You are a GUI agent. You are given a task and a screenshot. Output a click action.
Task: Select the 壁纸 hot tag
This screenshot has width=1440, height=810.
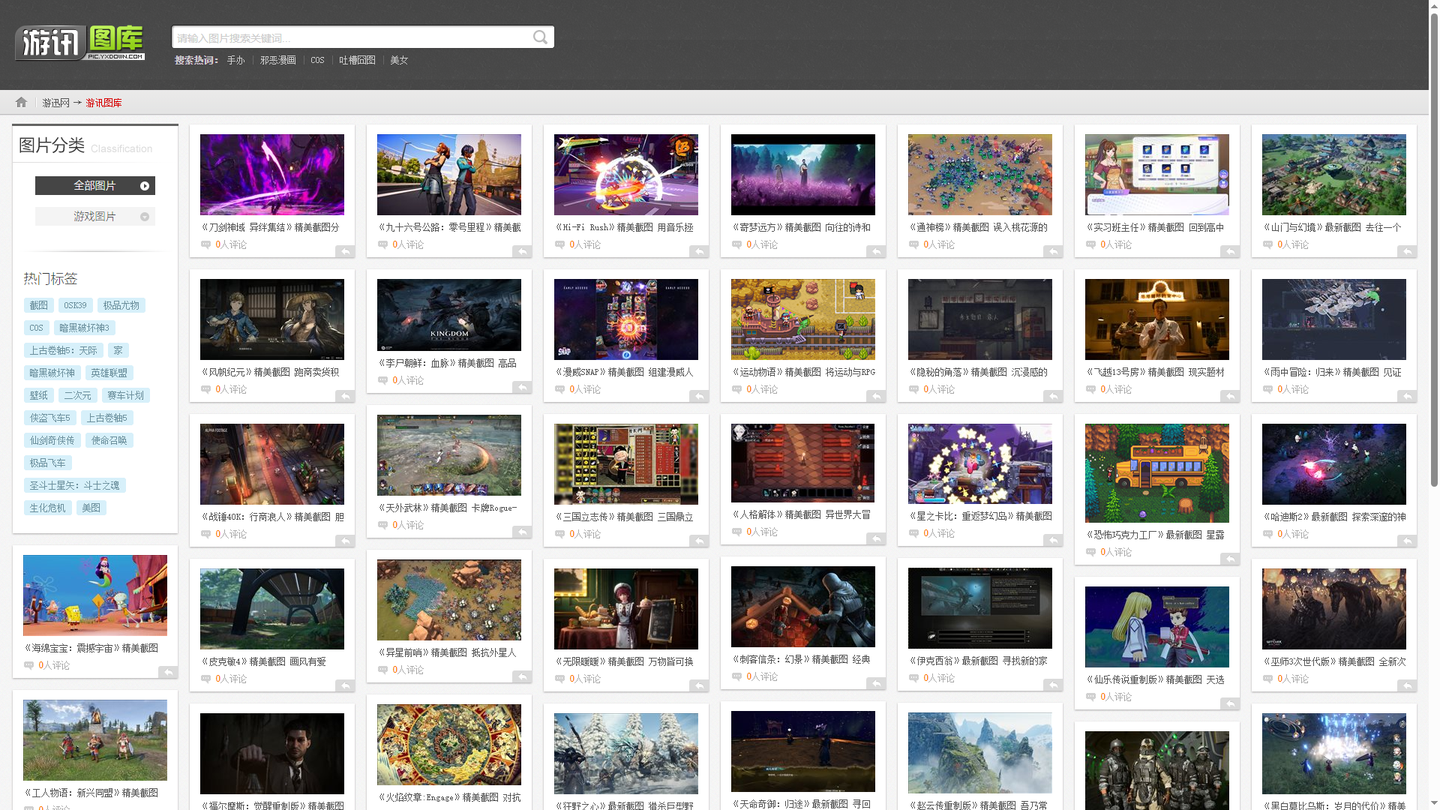pos(38,395)
